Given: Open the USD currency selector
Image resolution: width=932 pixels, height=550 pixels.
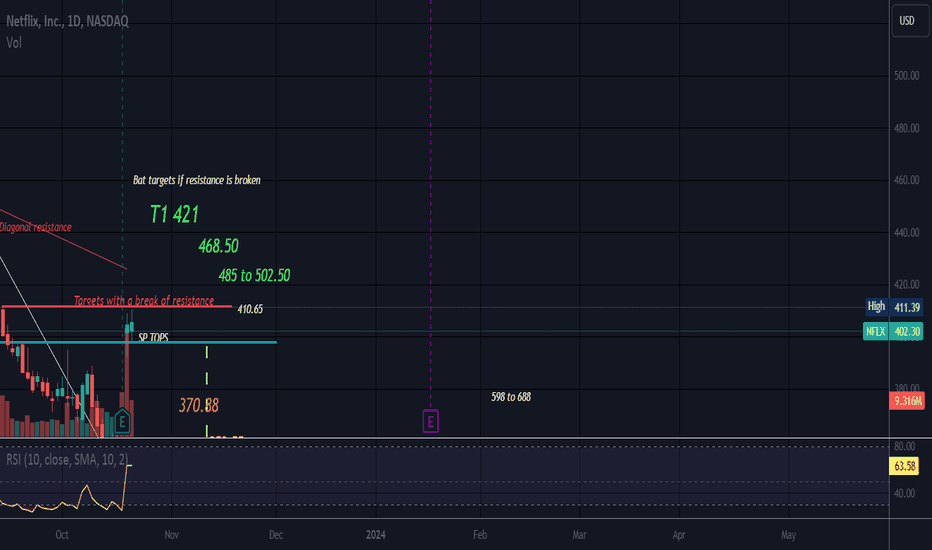Looking at the screenshot, I should 909,21.
